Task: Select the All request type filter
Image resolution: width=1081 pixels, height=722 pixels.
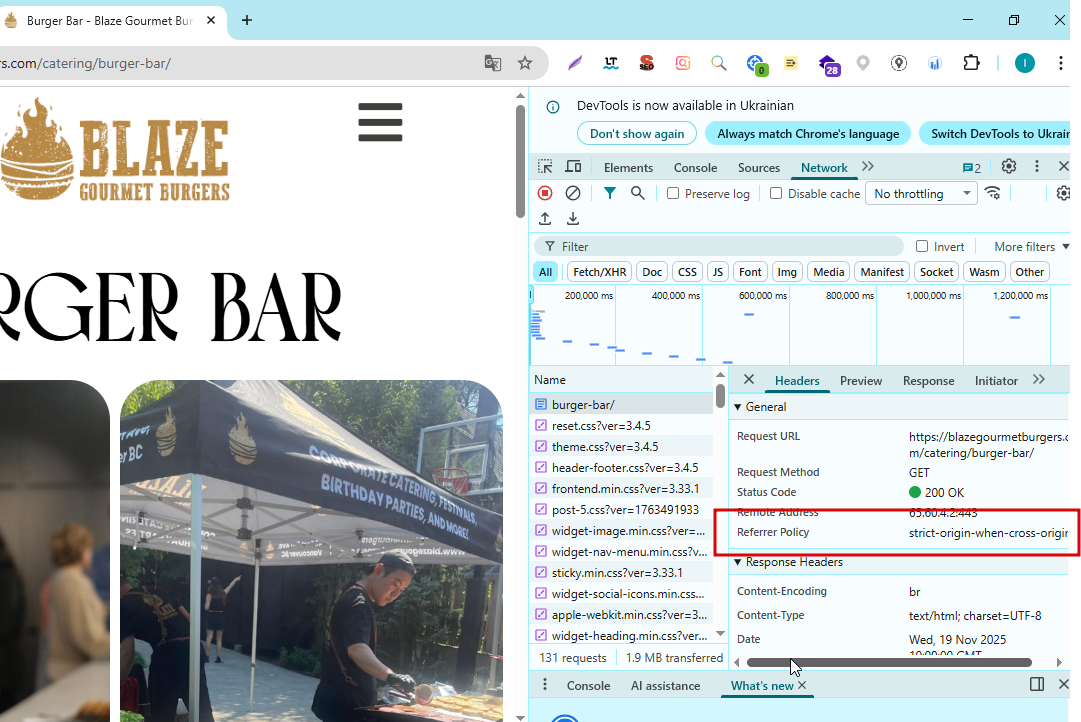Action: (545, 272)
